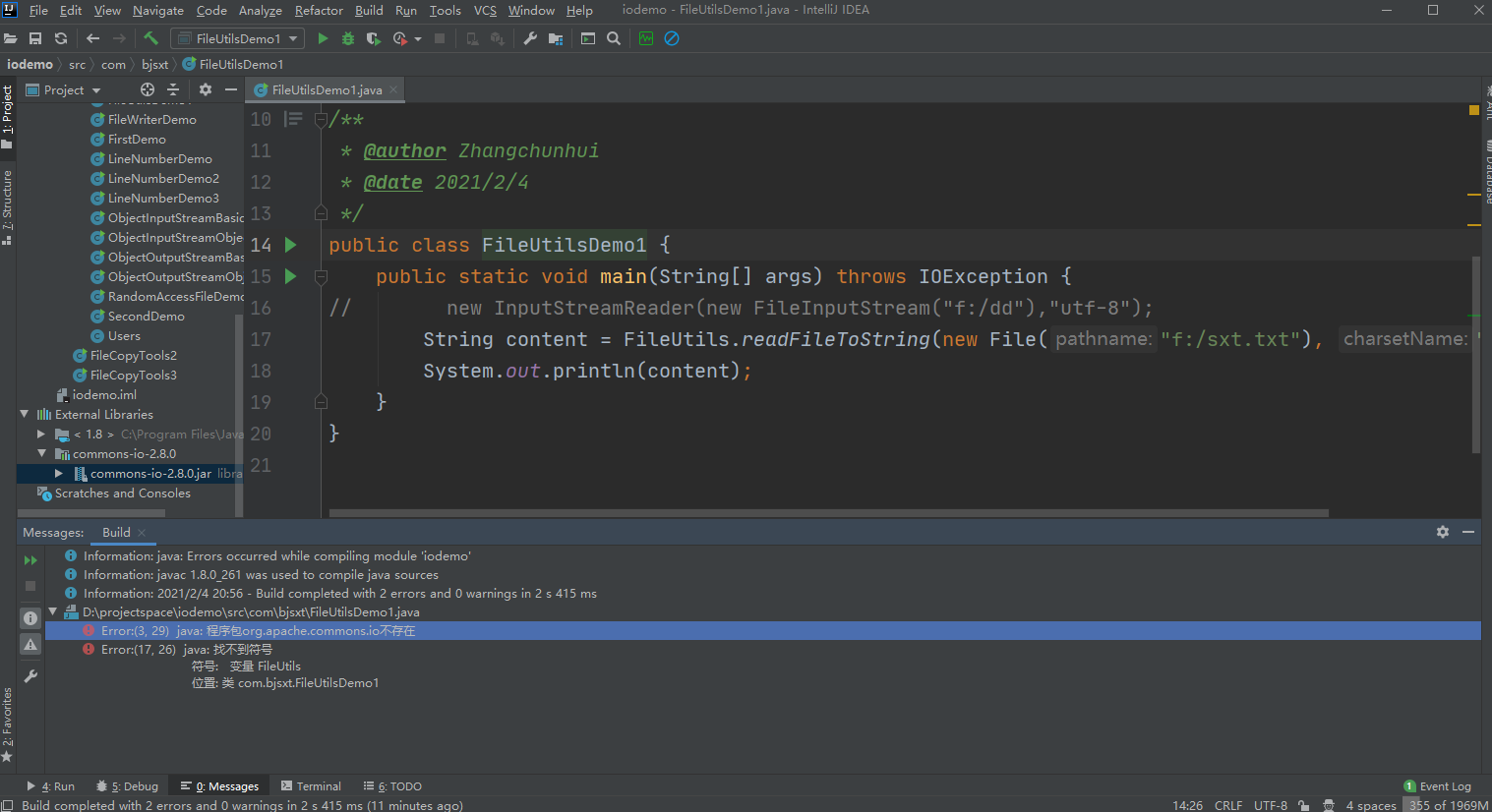Open run configuration FileUtilsDemo1 dropdown
The height and width of the screenshot is (812, 1492).
[x=237, y=38]
